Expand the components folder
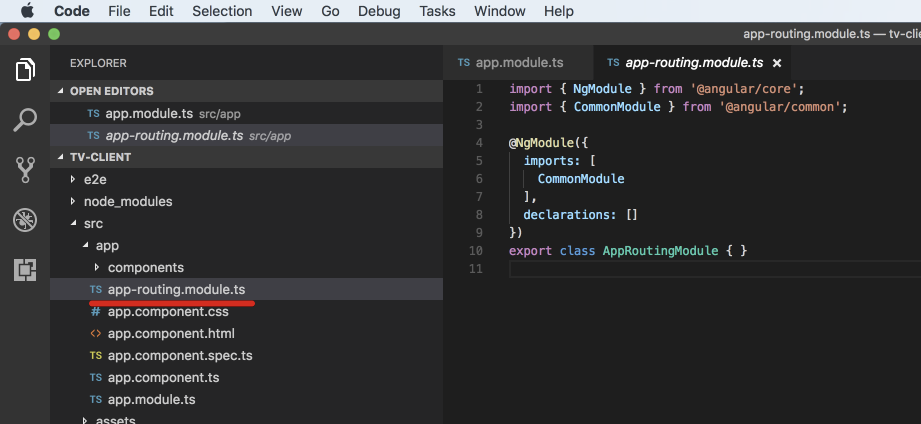Screen dimensions: 921x424 pyautogui.click(x=145, y=268)
